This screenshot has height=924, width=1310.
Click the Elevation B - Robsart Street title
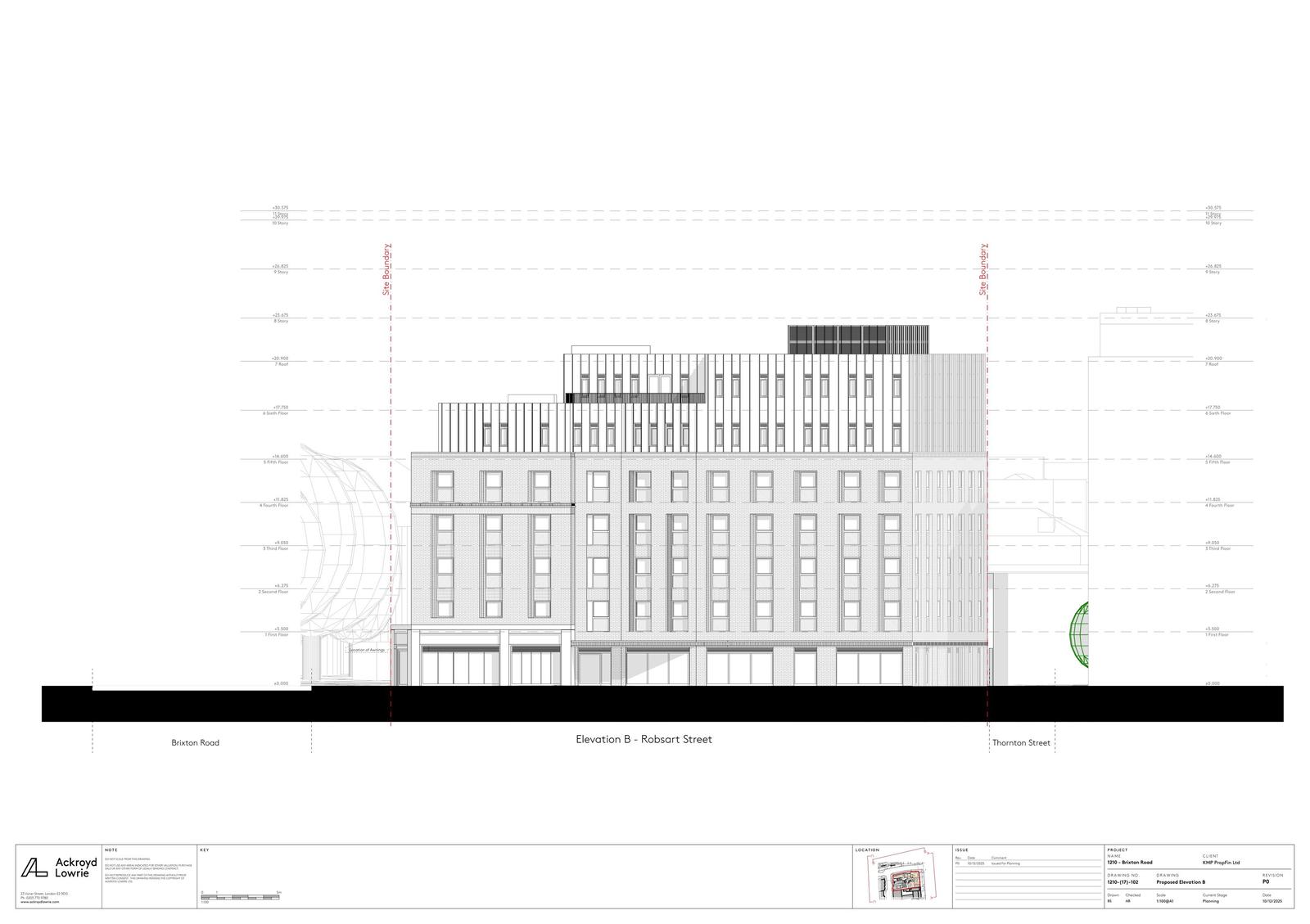click(x=644, y=739)
